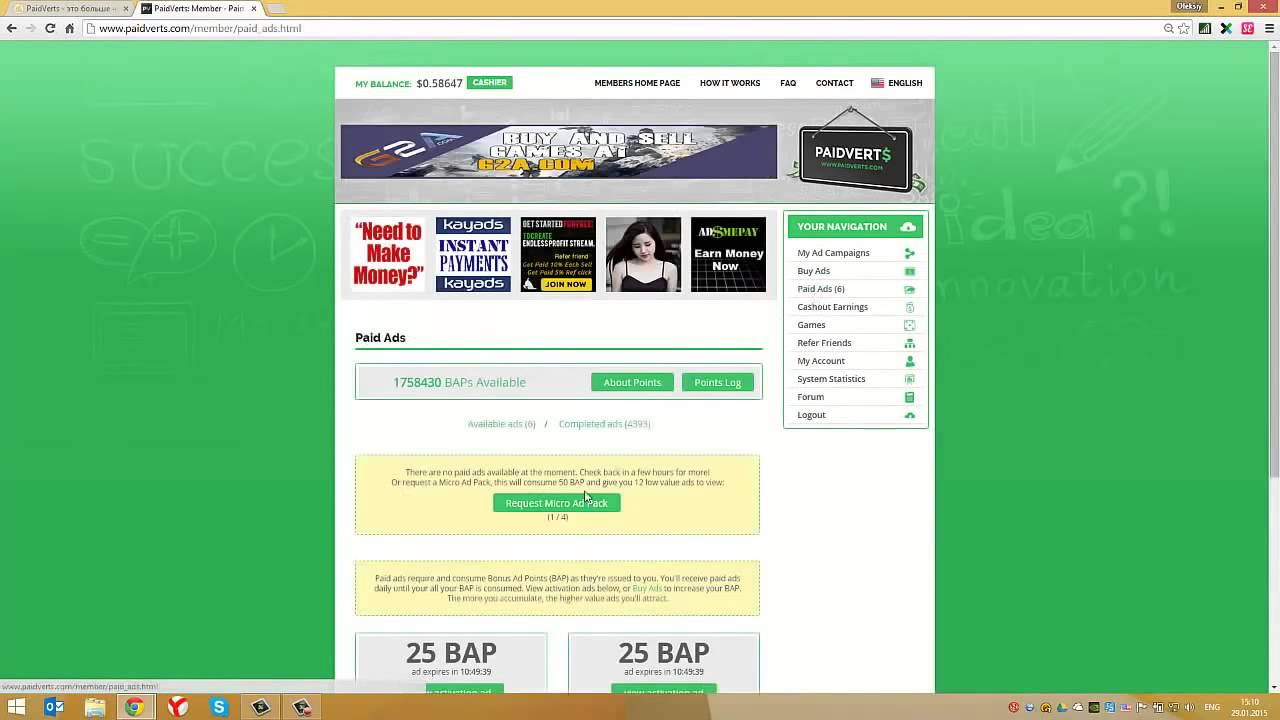
Task: Click the Refer Friends hierarchy icon
Action: pyautogui.click(x=909, y=343)
